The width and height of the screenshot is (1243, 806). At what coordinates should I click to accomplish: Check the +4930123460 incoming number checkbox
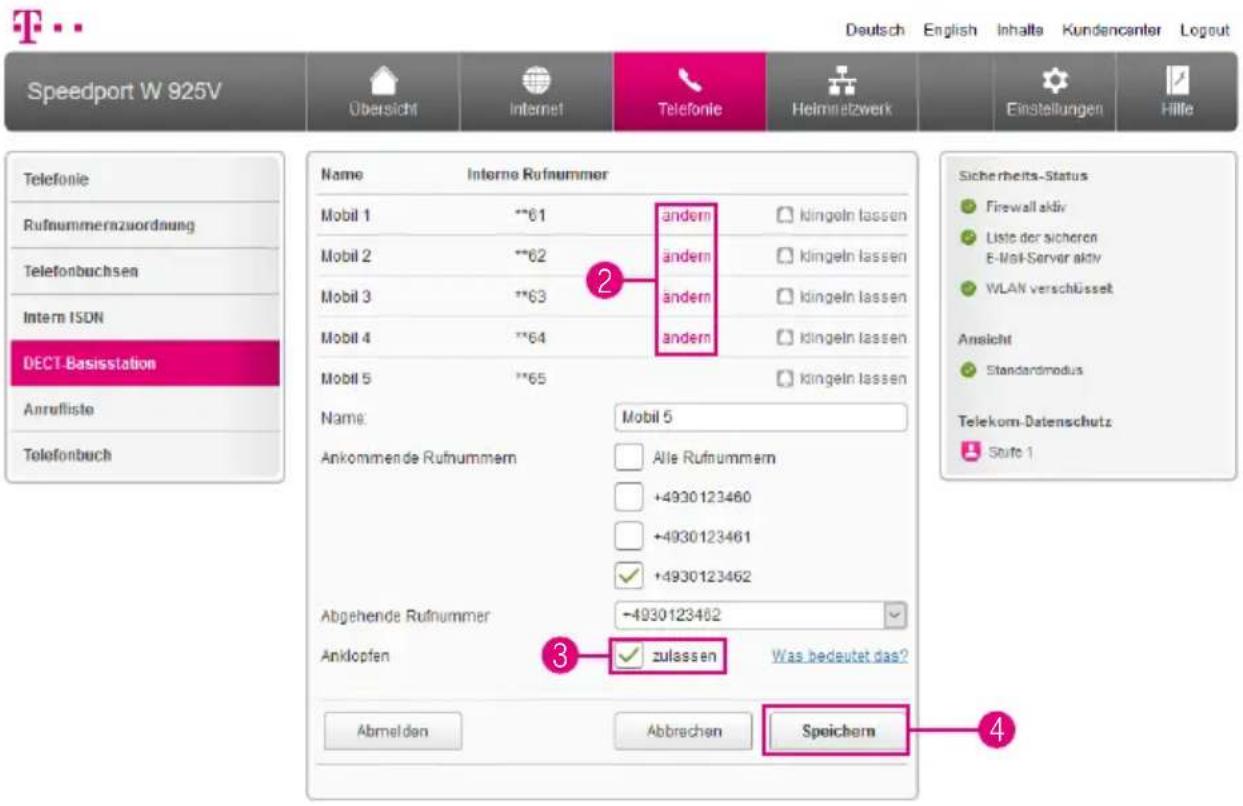click(628, 497)
